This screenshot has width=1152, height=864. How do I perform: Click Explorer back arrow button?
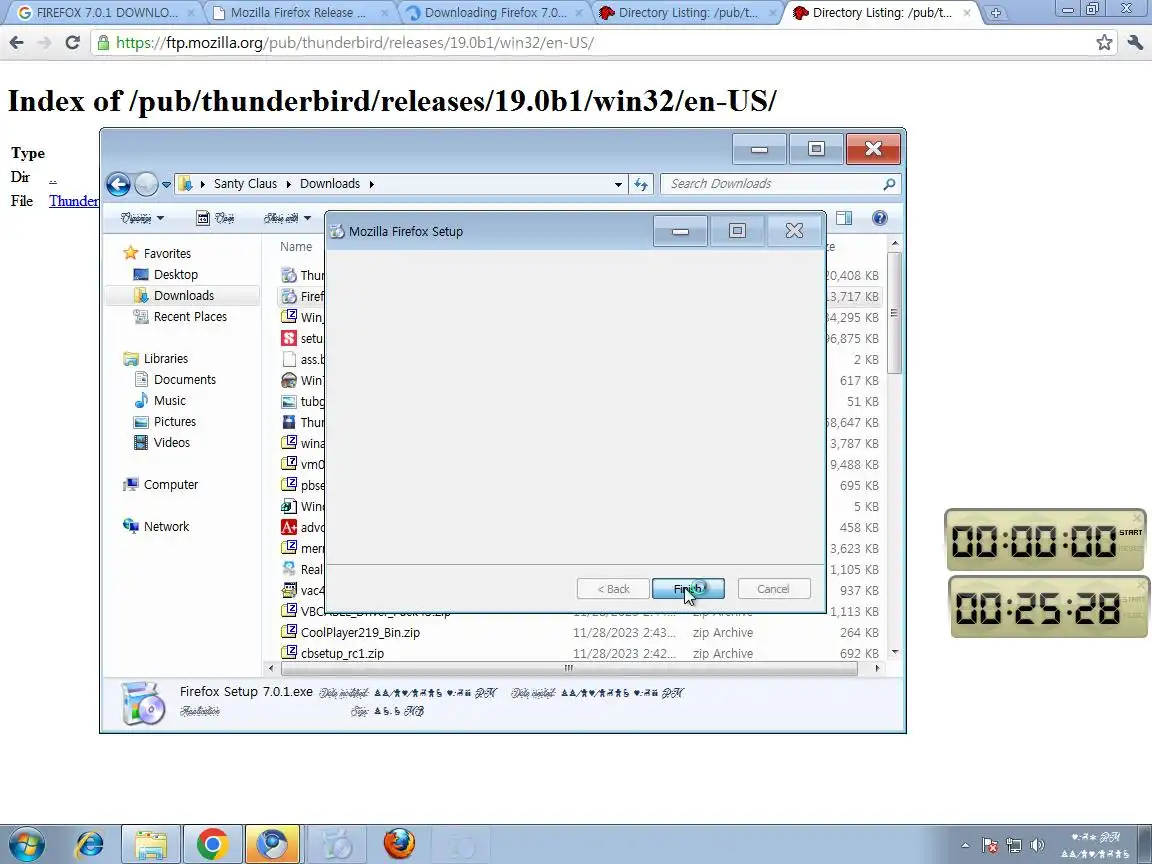click(x=118, y=184)
